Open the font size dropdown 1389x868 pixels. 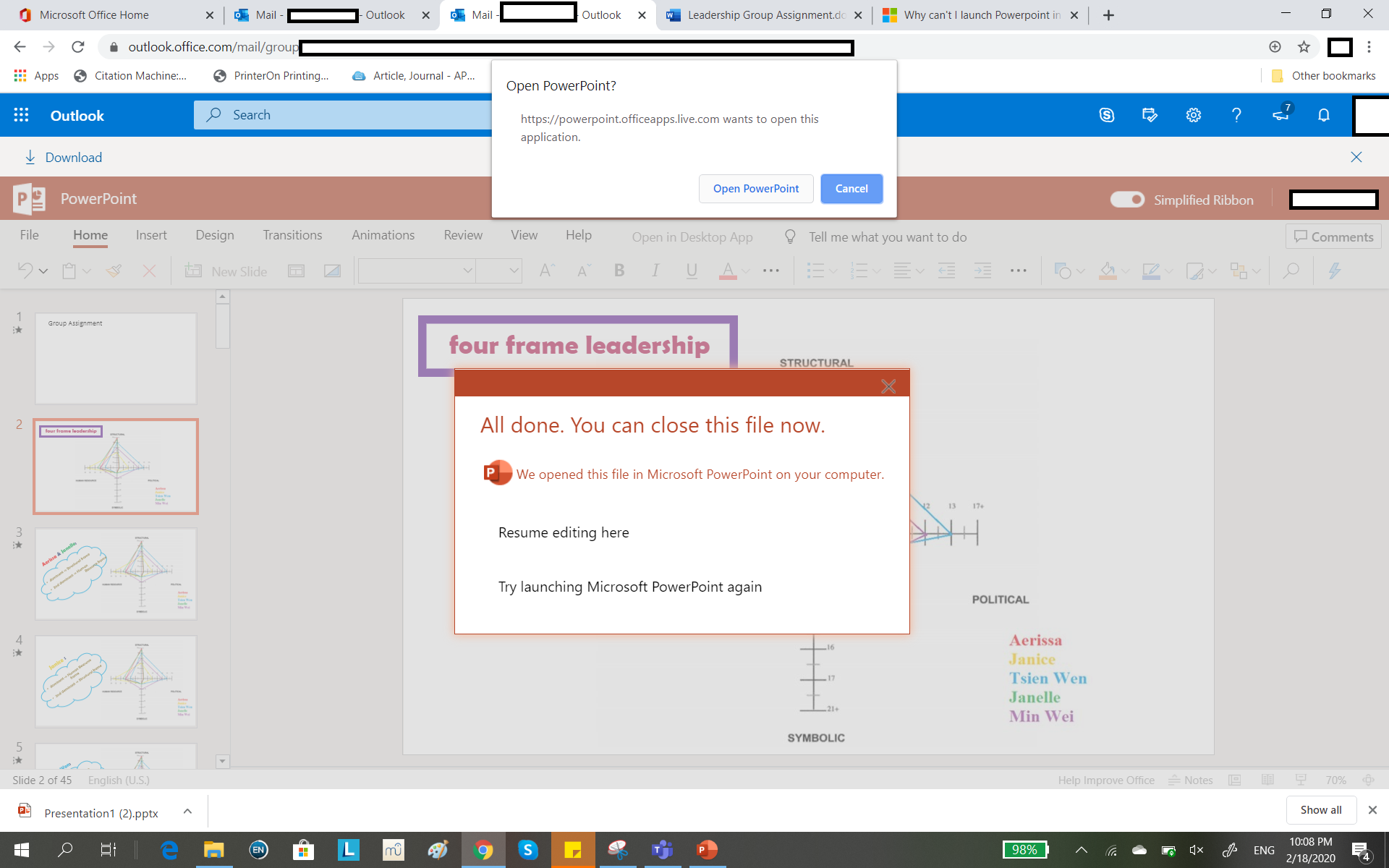click(x=514, y=271)
